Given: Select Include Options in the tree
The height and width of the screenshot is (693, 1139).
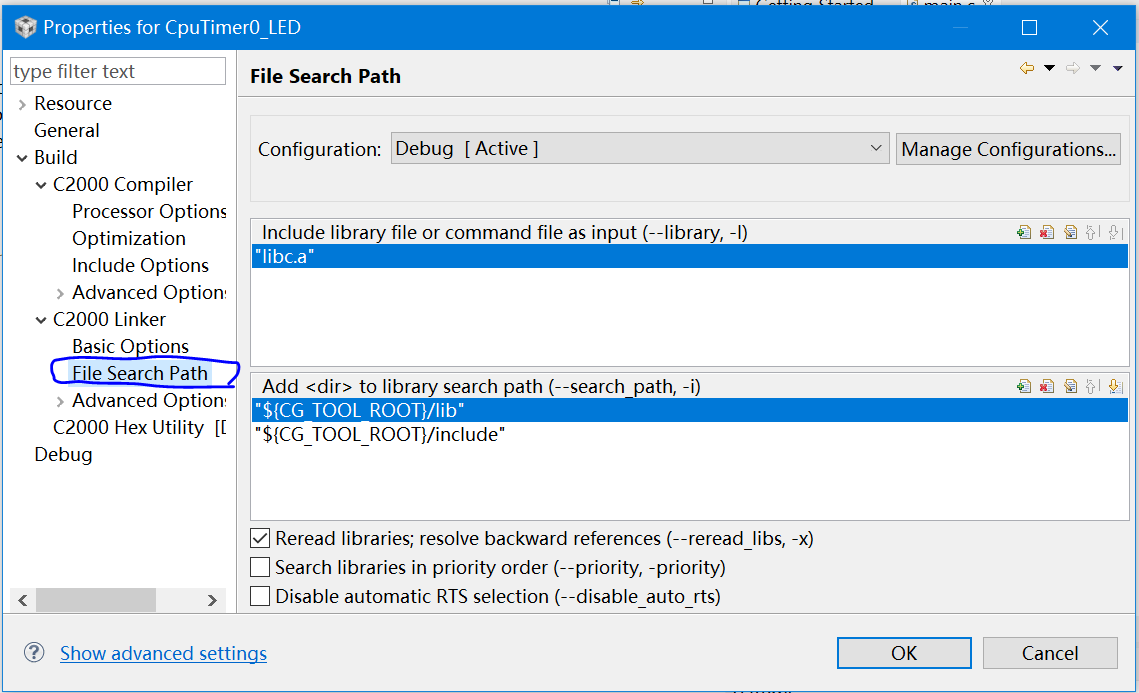Looking at the screenshot, I should coord(140,265).
